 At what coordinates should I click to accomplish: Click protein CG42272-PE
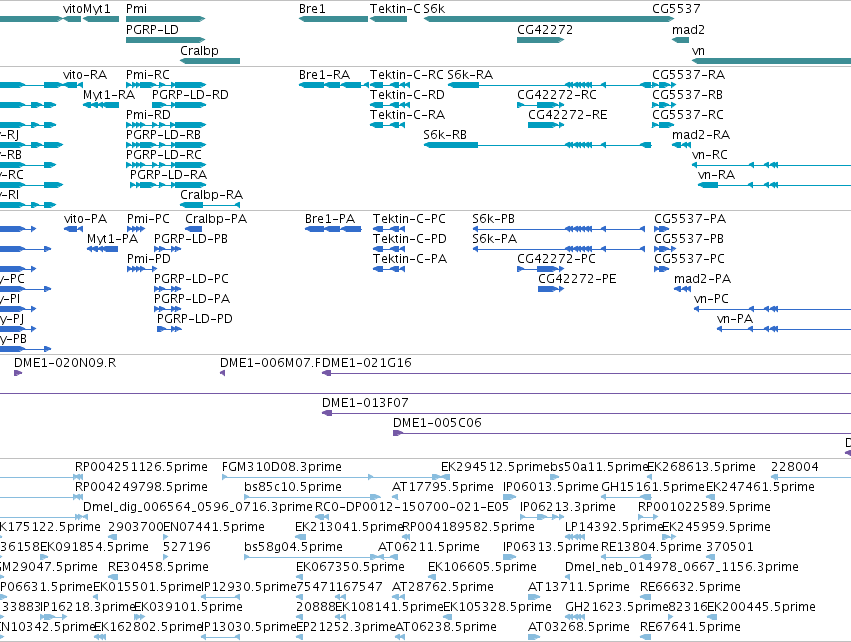[x=577, y=279]
